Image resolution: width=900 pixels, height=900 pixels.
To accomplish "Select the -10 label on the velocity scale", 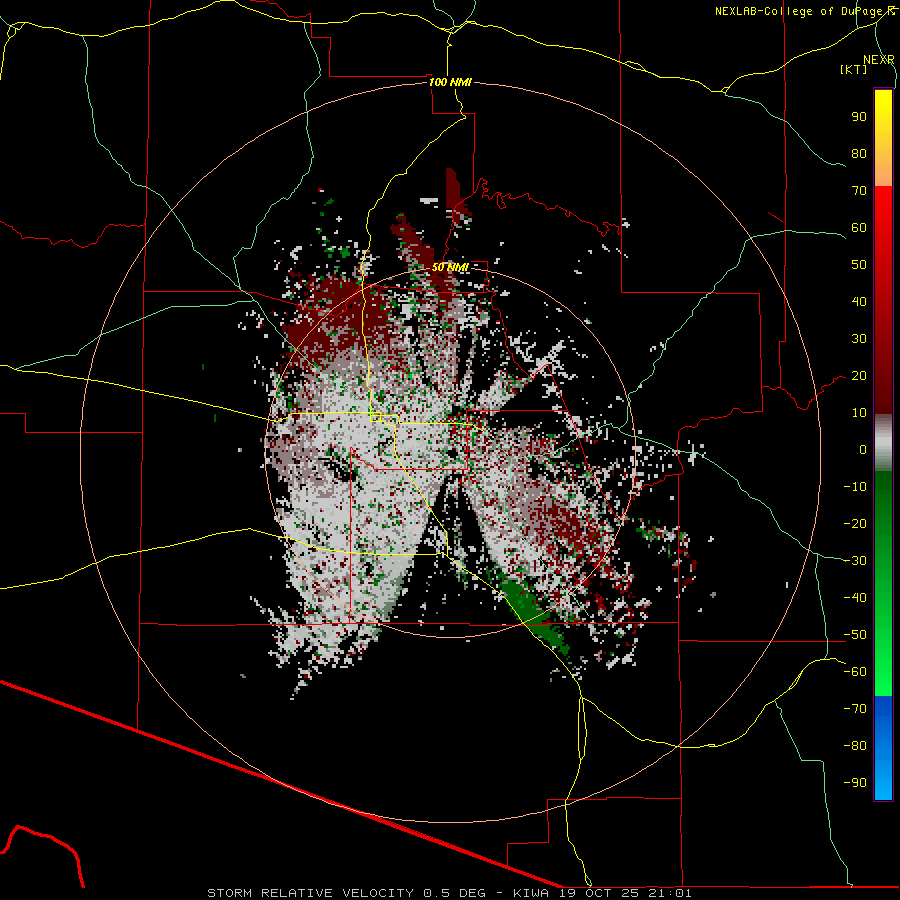I will click(x=855, y=487).
